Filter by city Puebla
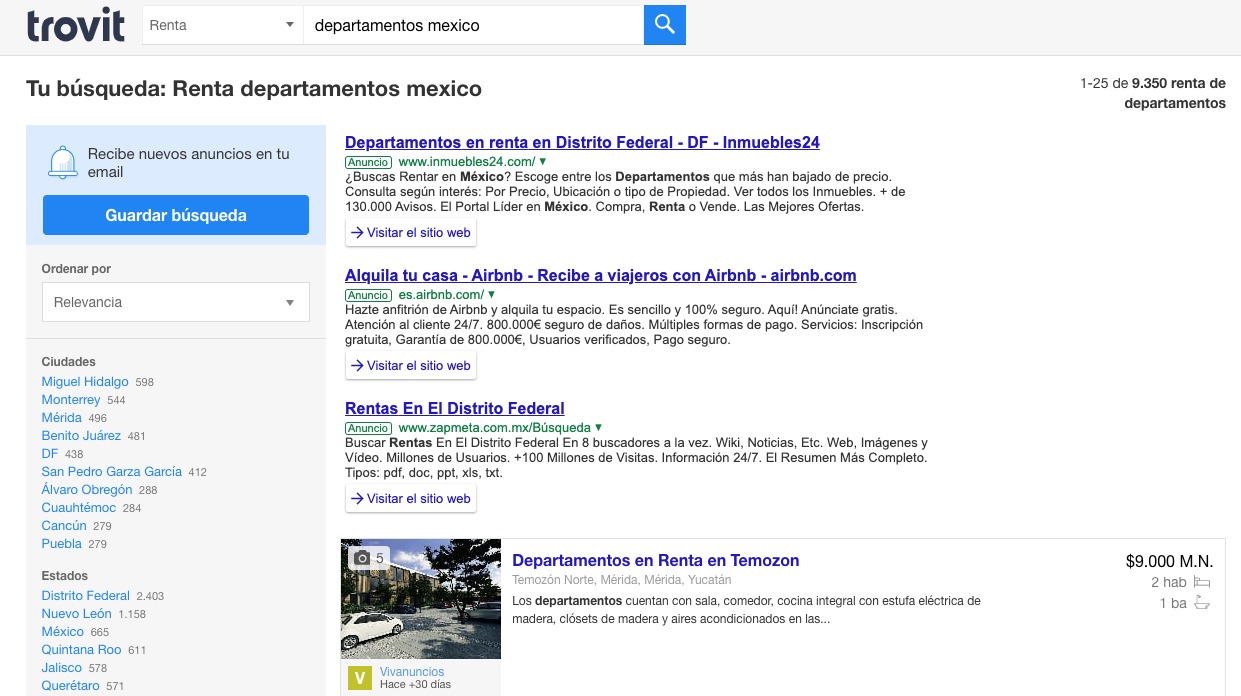Viewport: 1241px width, 696px height. 62,544
